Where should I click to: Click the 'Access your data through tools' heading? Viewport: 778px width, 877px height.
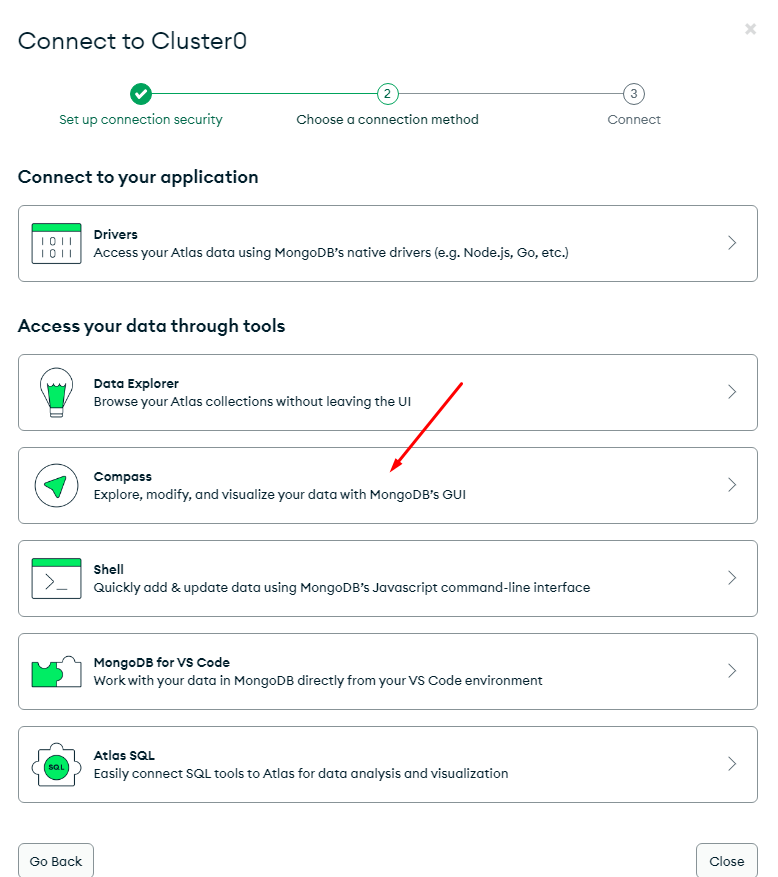[152, 326]
